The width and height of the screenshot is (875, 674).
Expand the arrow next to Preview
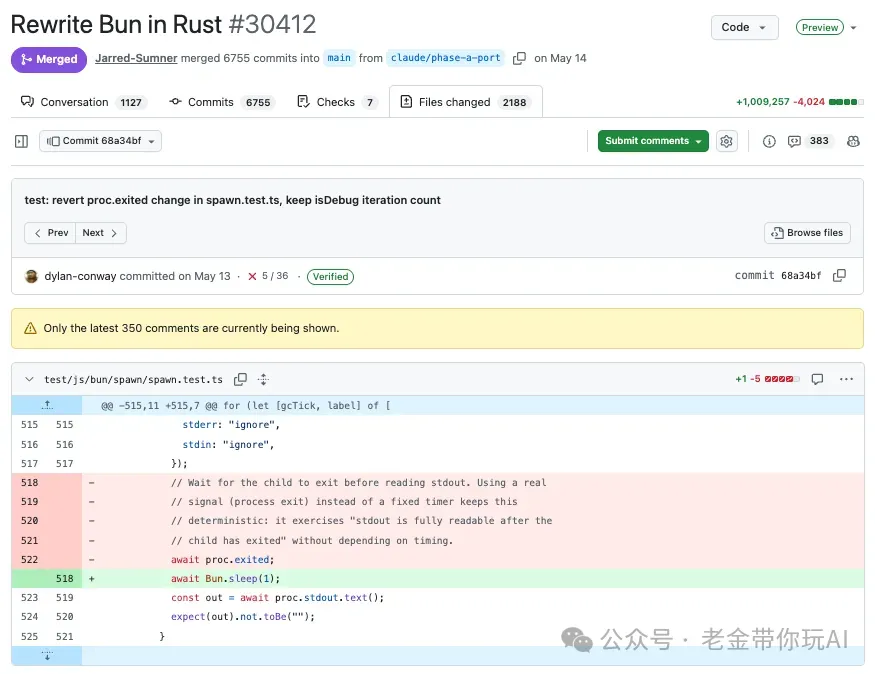click(853, 27)
